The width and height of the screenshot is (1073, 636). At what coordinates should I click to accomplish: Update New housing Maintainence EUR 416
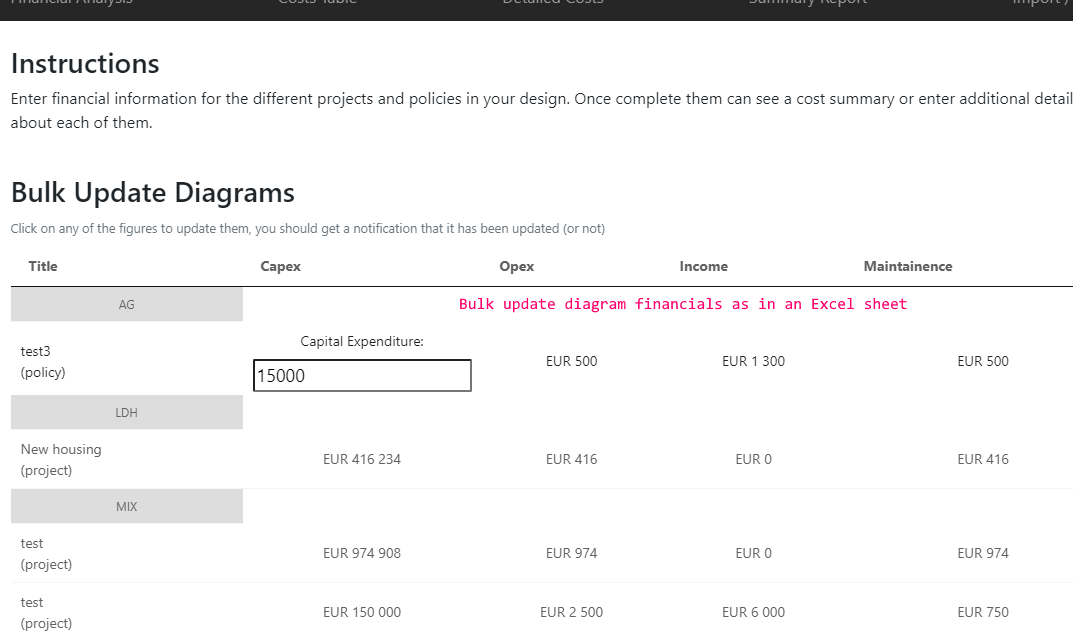point(983,459)
